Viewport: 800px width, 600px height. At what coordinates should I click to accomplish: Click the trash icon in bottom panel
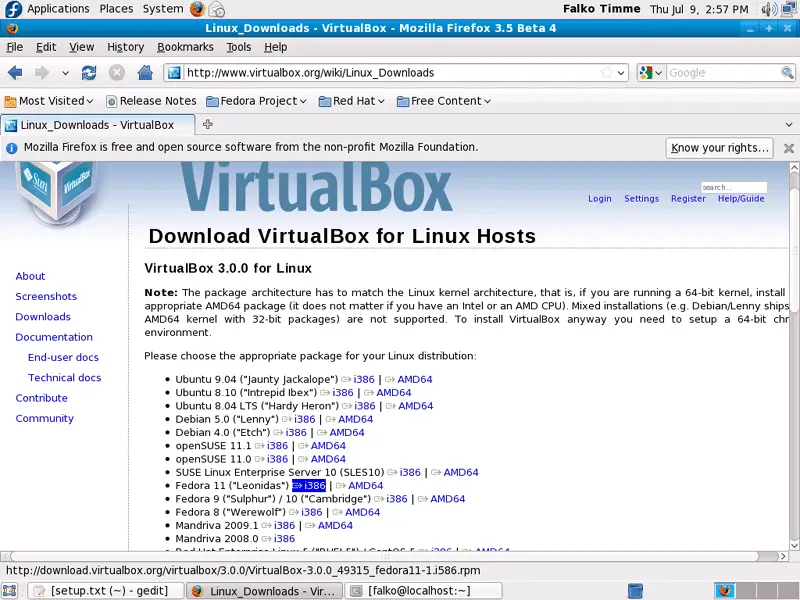click(635, 591)
